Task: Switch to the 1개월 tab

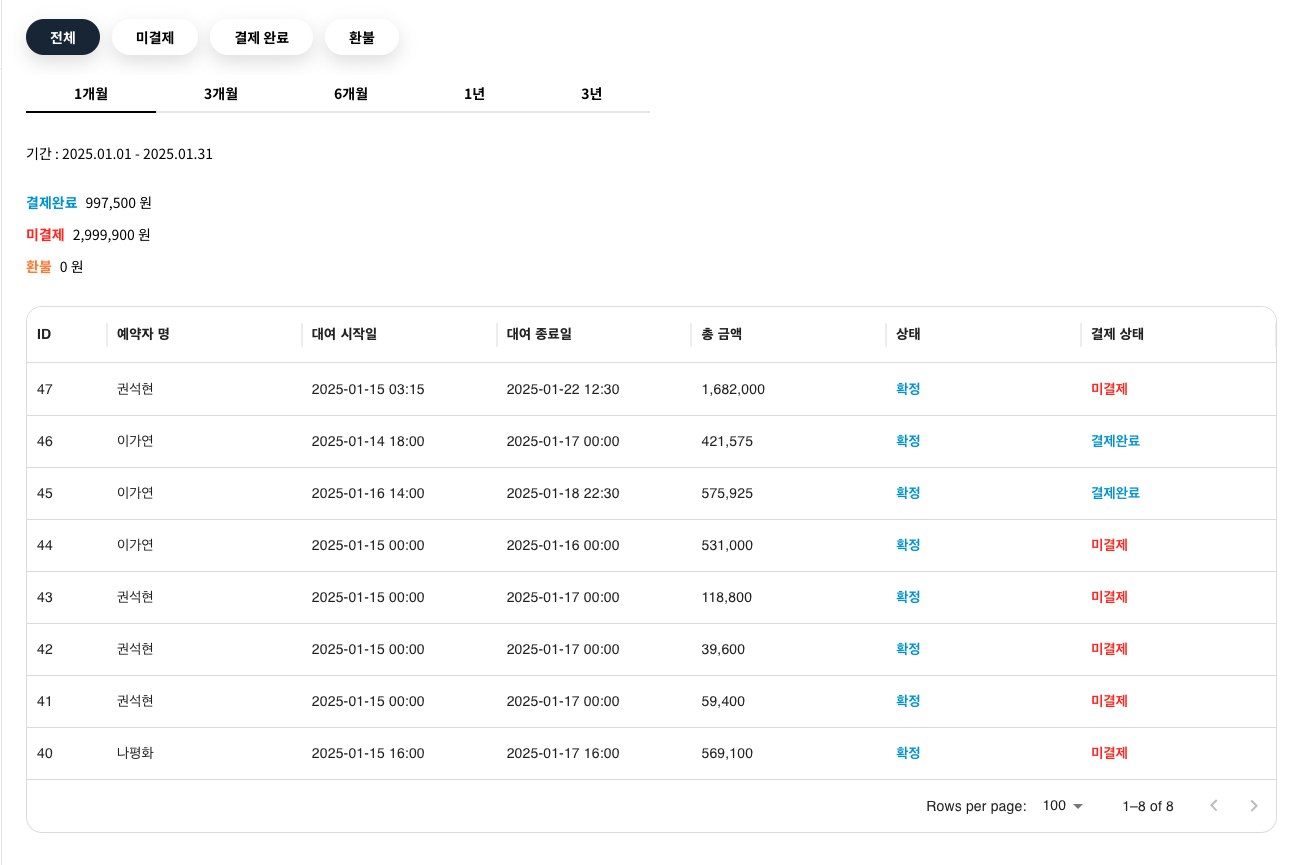Action: pyautogui.click(x=91, y=94)
